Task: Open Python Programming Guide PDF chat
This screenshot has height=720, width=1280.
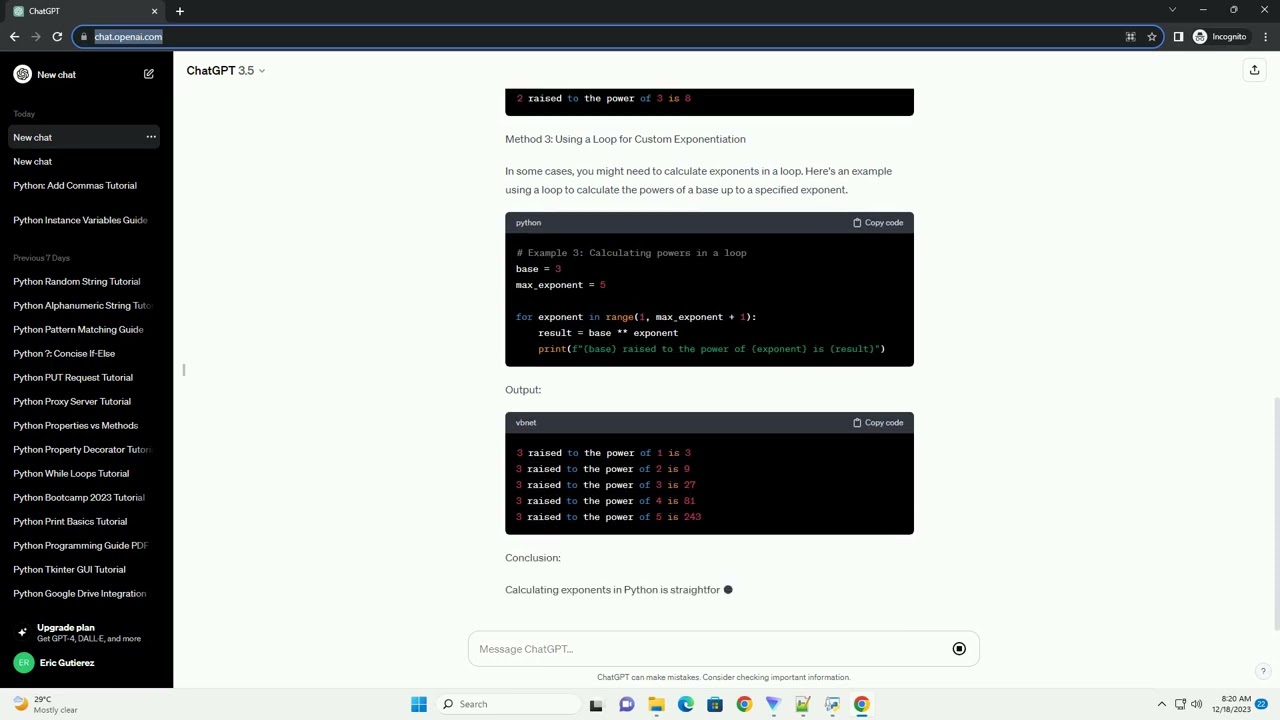Action: click(86, 545)
